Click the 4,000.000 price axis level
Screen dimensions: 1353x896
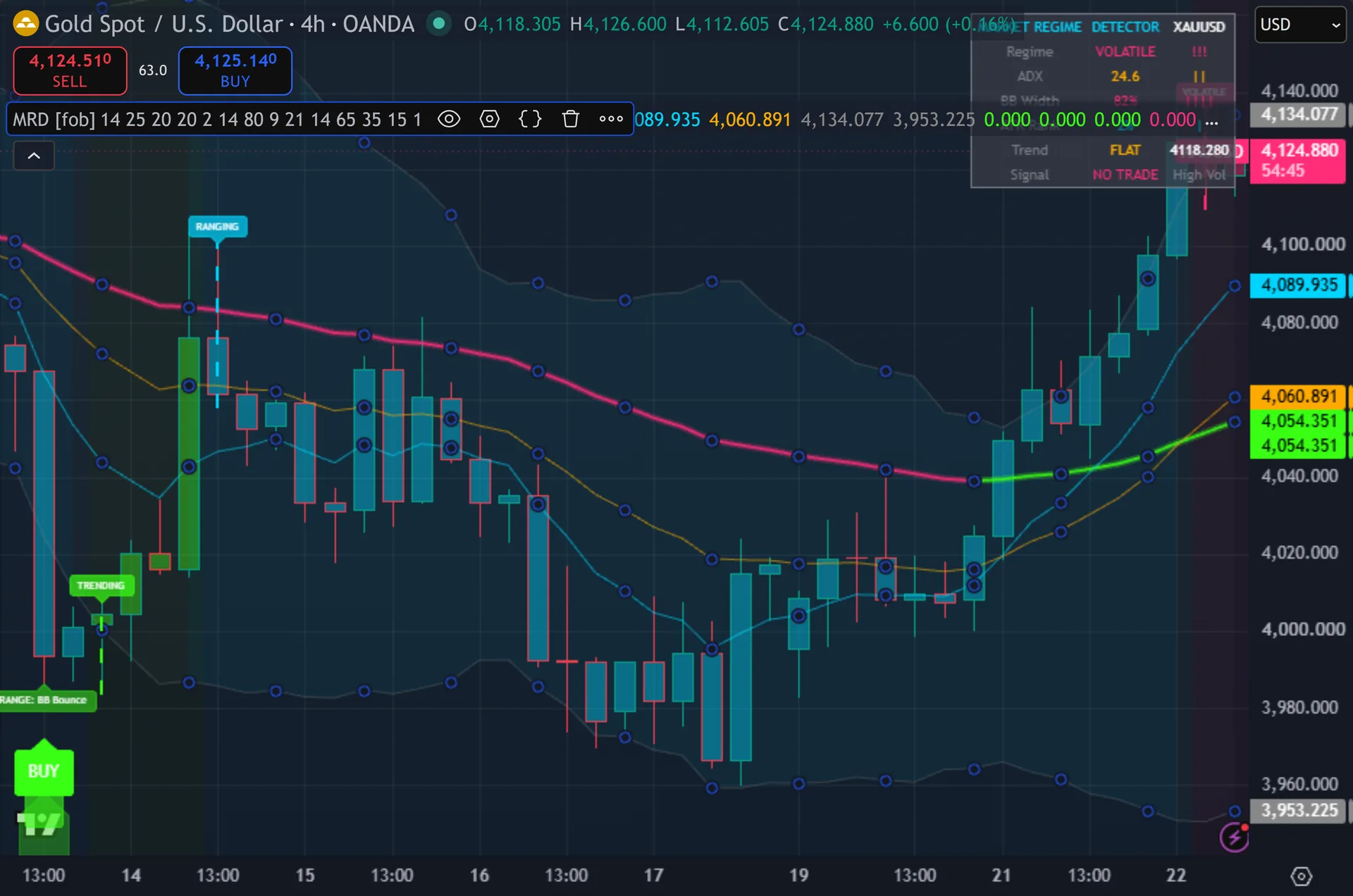click(x=1302, y=629)
